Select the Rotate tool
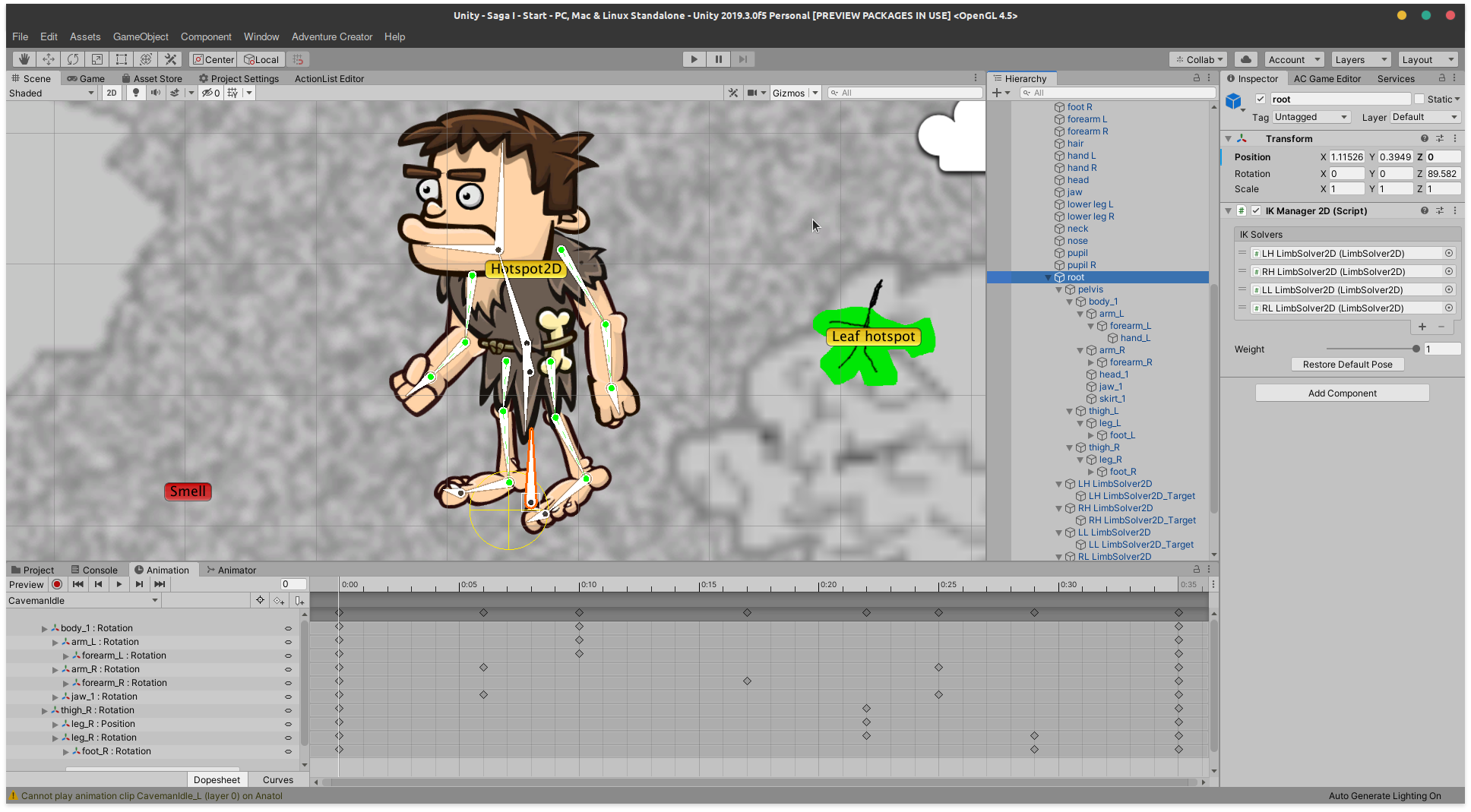The image size is (1471, 812). coord(73,59)
